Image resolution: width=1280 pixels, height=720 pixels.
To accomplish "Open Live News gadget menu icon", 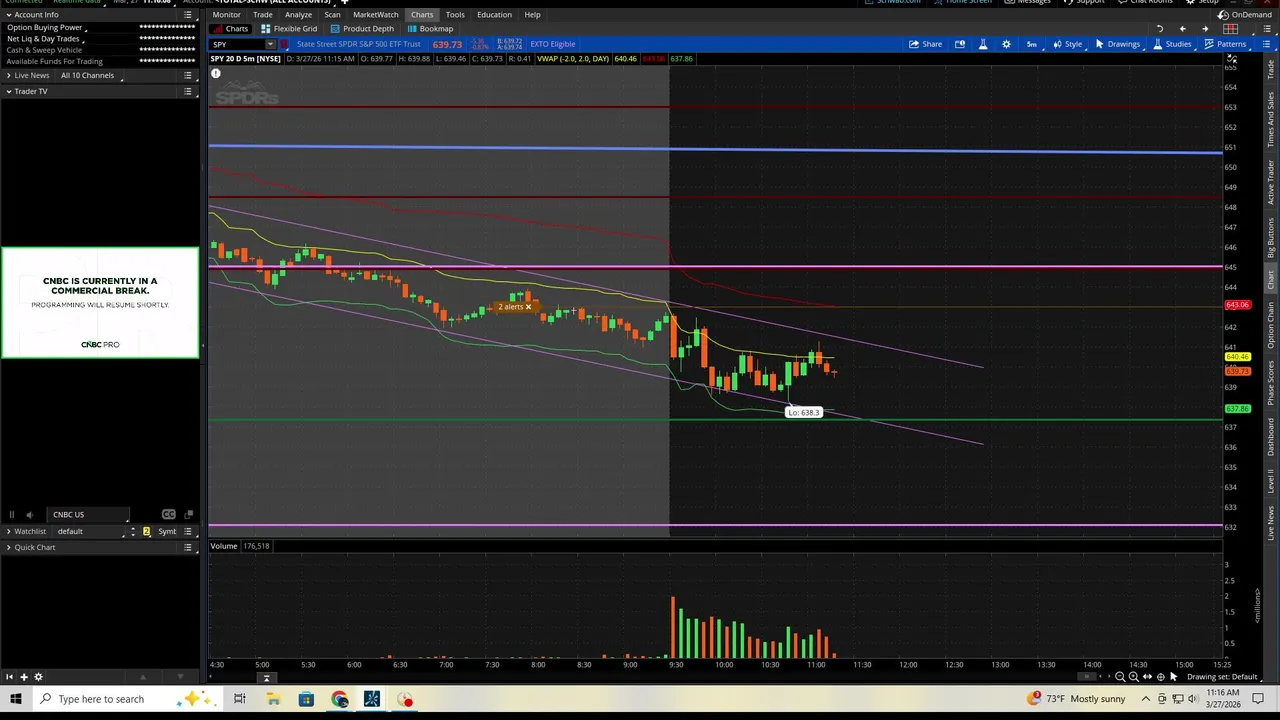I will click(x=188, y=75).
